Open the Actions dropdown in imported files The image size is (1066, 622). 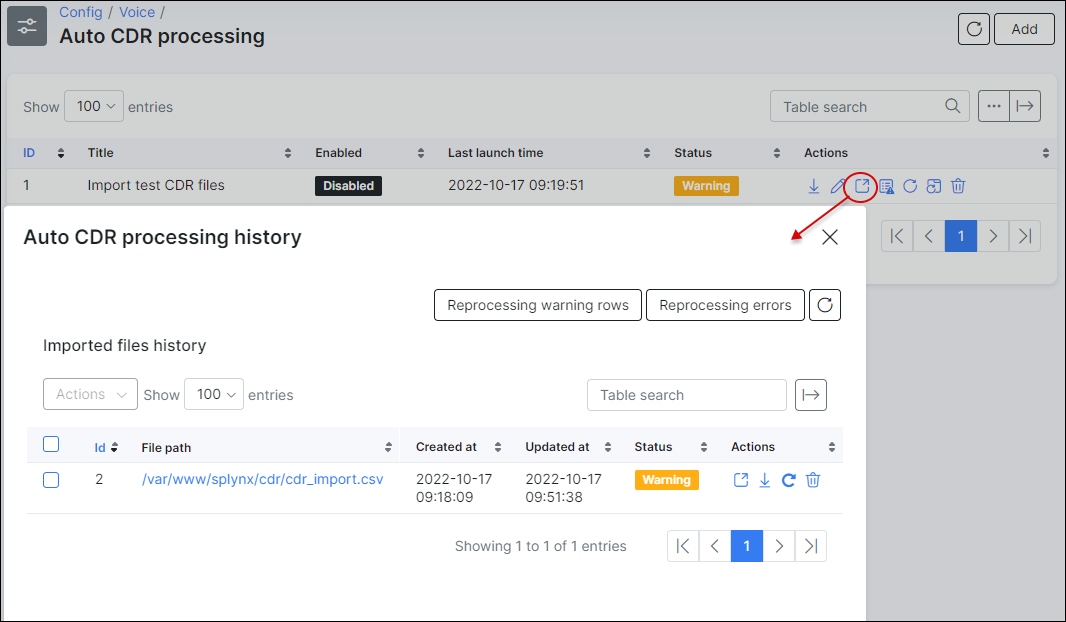coord(90,395)
